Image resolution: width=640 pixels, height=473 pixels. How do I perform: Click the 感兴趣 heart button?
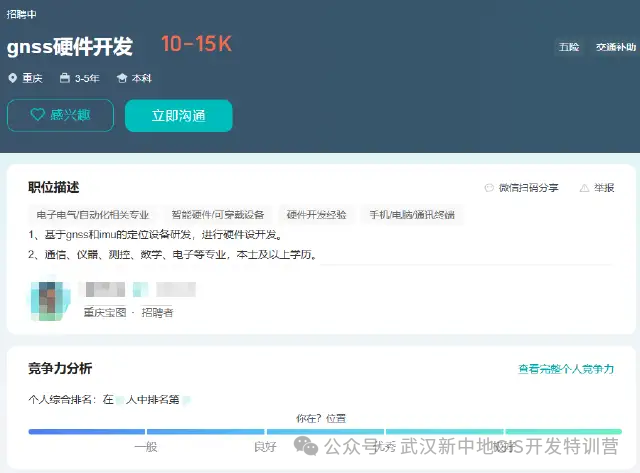coord(60,115)
